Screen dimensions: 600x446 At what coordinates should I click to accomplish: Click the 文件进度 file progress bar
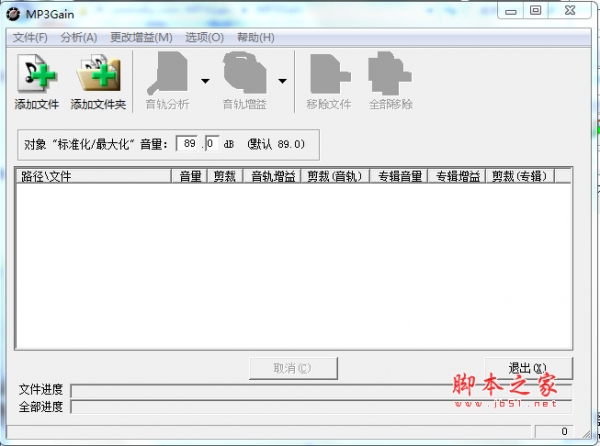(x=321, y=391)
